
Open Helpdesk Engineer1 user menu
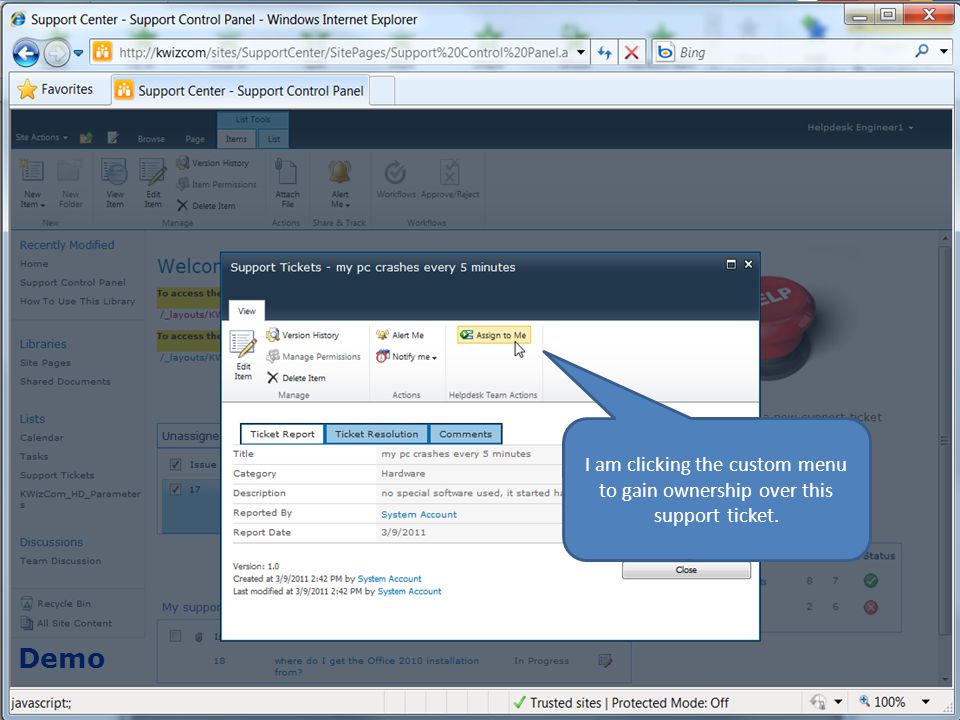point(860,127)
